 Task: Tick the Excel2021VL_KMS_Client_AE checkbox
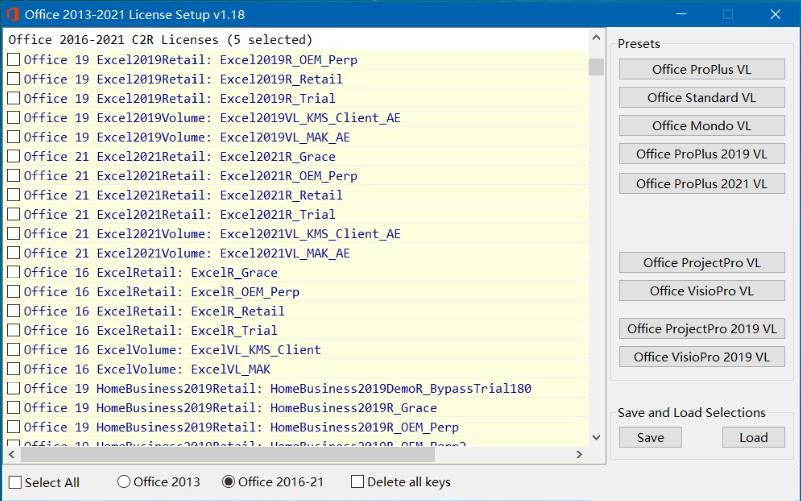[x=13, y=234]
